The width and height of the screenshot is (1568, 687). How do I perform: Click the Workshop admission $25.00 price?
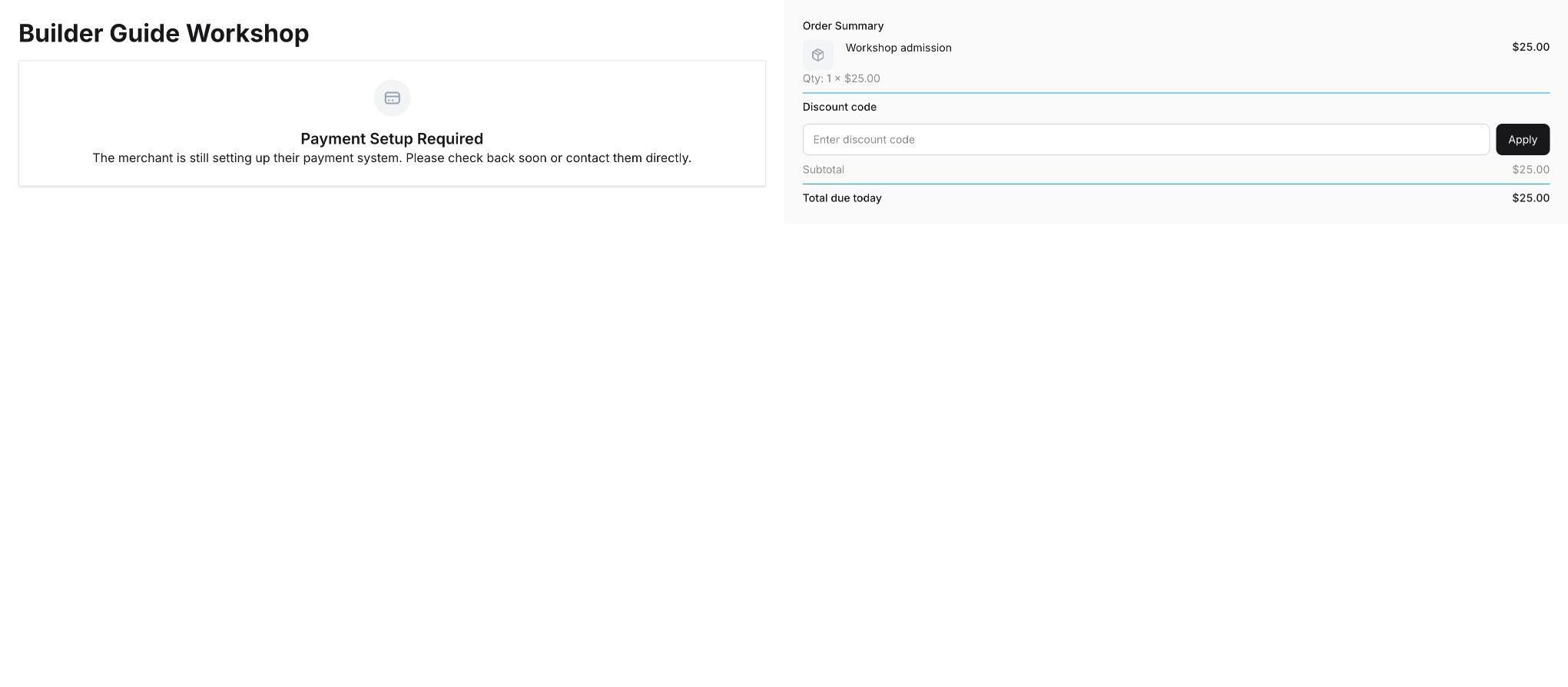pyautogui.click(x=1530, y=47)
